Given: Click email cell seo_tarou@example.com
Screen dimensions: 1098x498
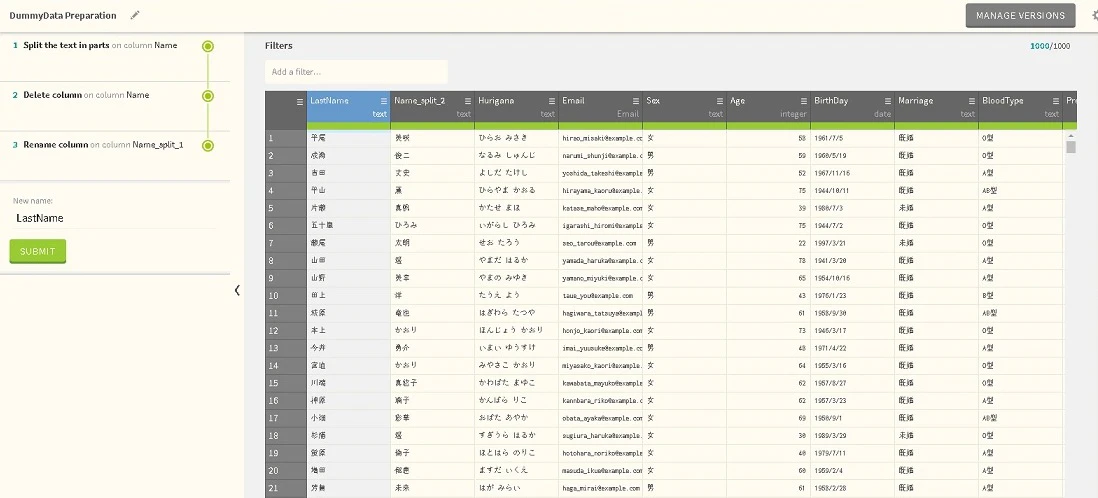Looking at the screenshot, I should point(601,244).
